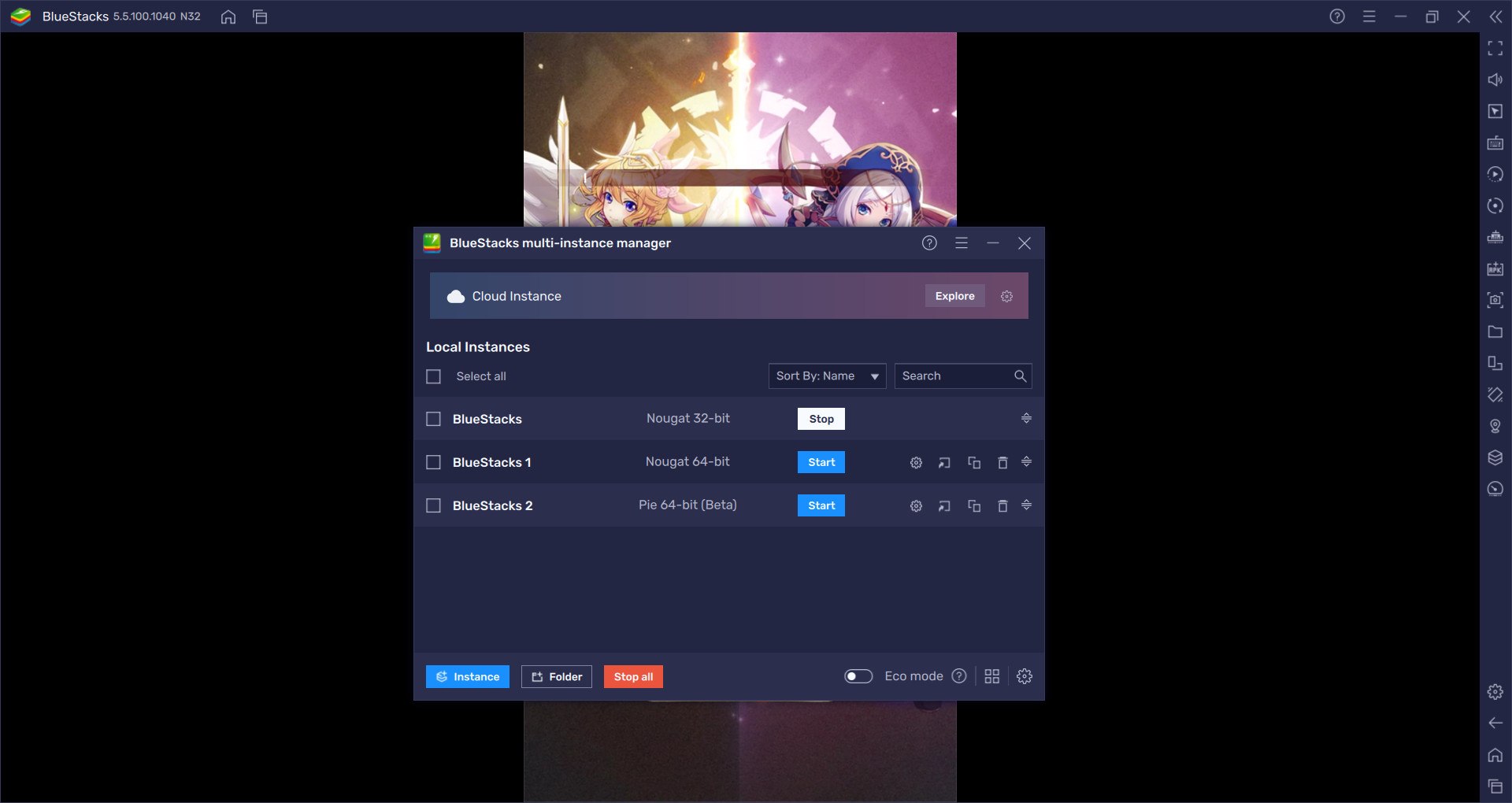Viewport: 1512px width, 803px height.
Task: Open the memory trimmer icon in sidebar
Action: coord(1495,237)
